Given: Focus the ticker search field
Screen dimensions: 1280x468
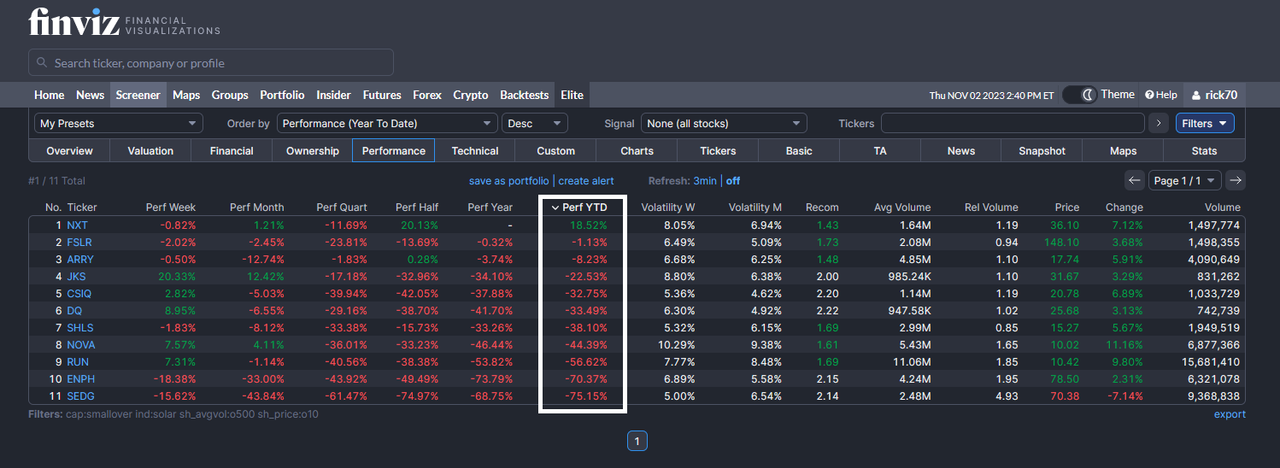Looking at the screenshot, I should pos(211,63).
